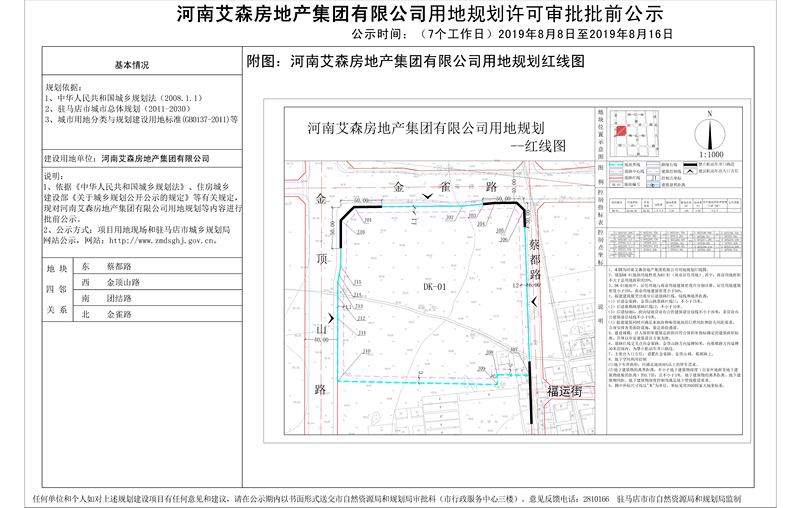The width and height of the screenshot is (800, 508).
Task: Open the website link http://www.zmdsghj.gov.cn
Action: pyautogui.click(x=163, y=241)
